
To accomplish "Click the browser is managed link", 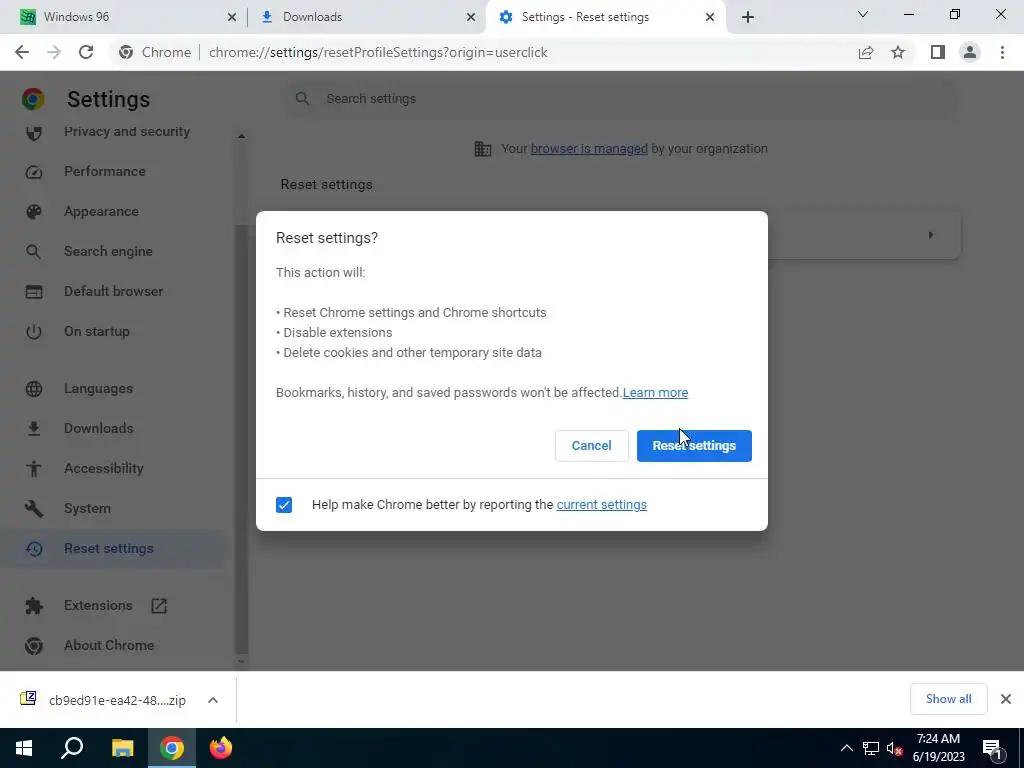I will (x=589, y=149).
